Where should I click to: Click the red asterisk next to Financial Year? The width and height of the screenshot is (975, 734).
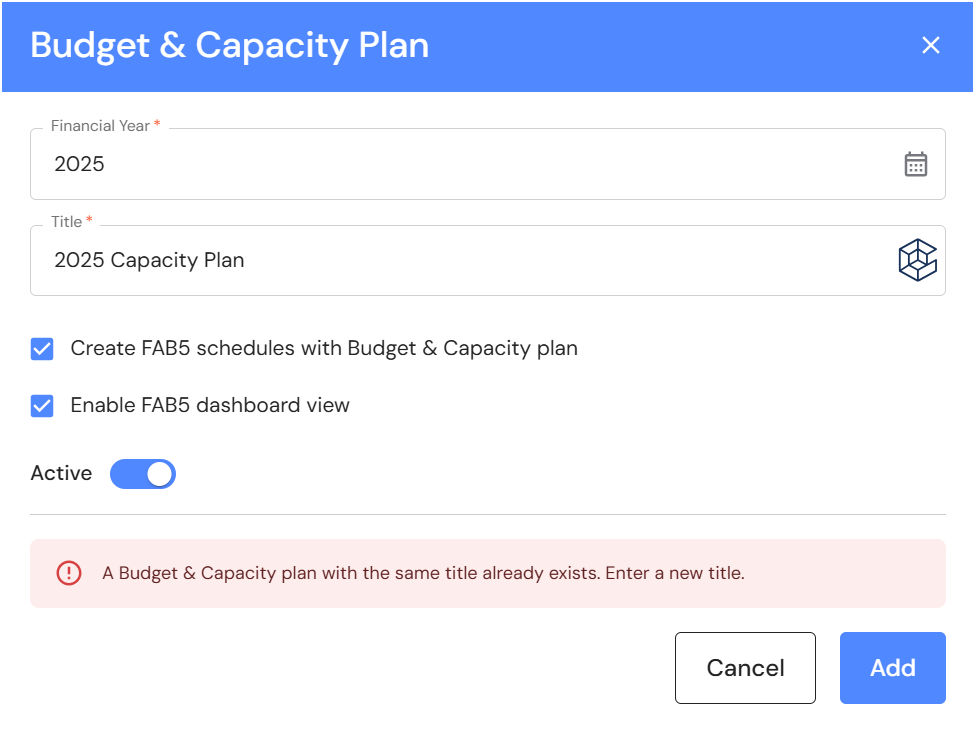157,125
